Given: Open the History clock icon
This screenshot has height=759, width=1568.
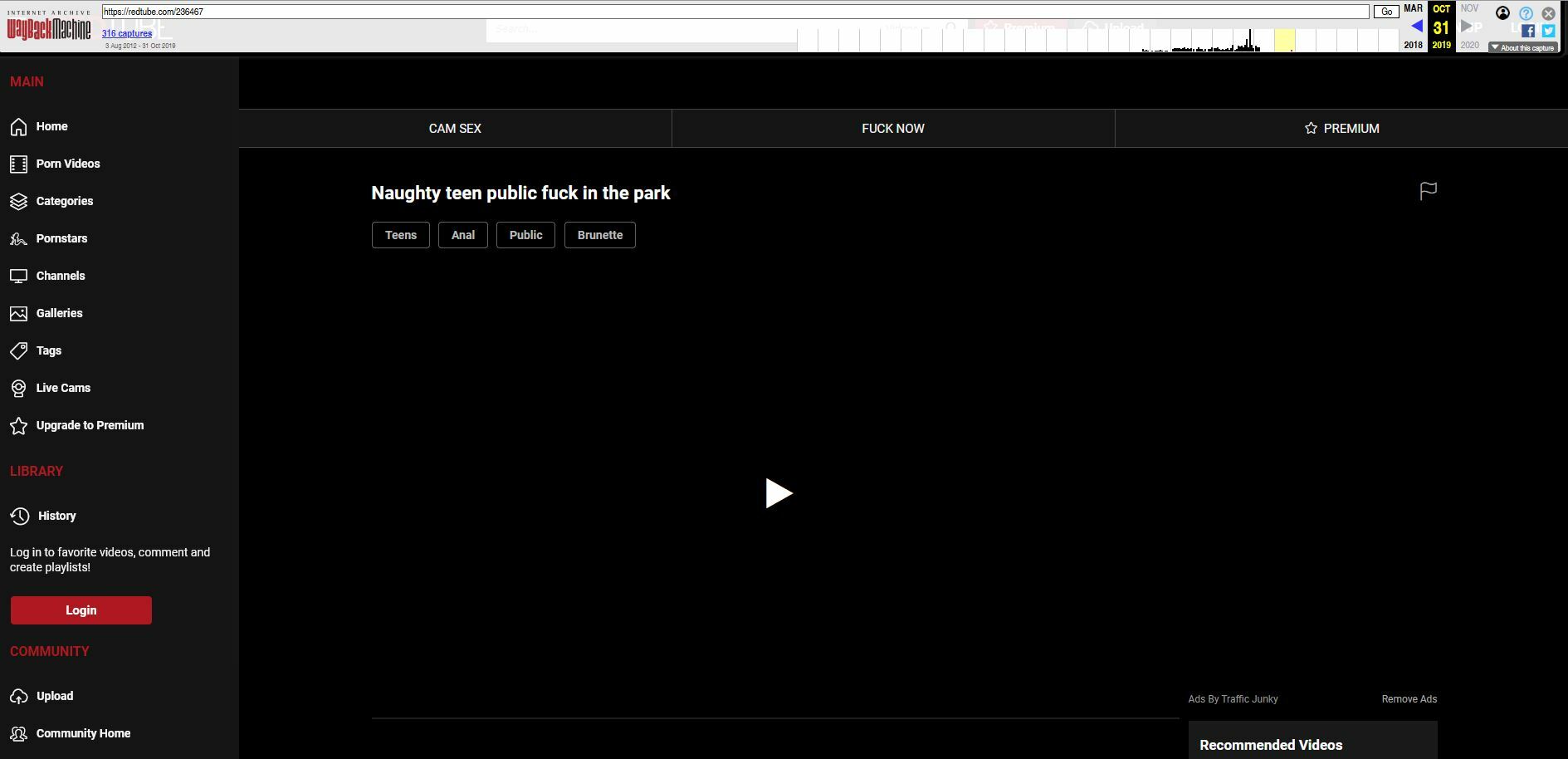Looking at the screenshot, I should point(20,516).
